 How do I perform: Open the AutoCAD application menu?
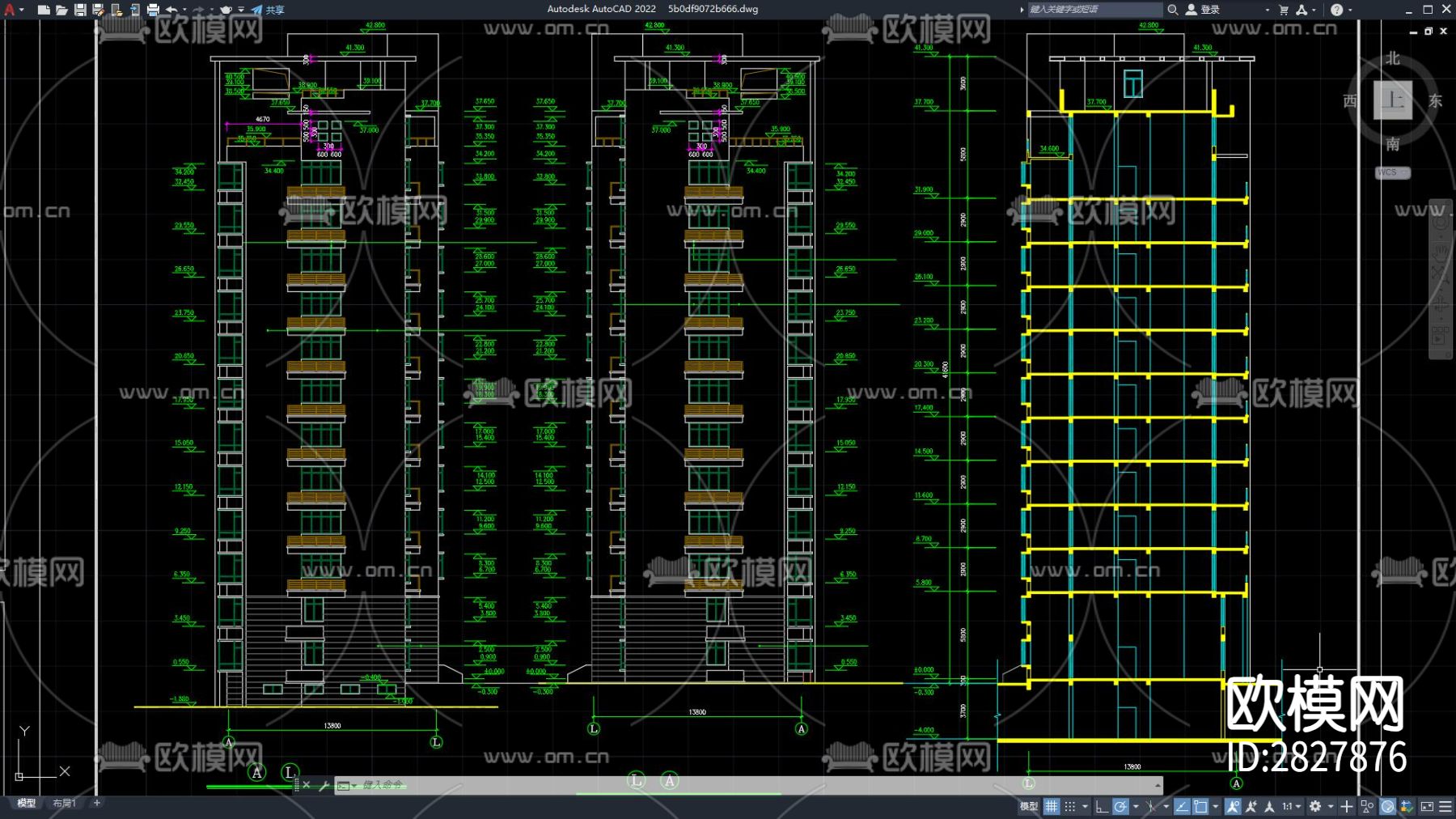pos(10,10)
